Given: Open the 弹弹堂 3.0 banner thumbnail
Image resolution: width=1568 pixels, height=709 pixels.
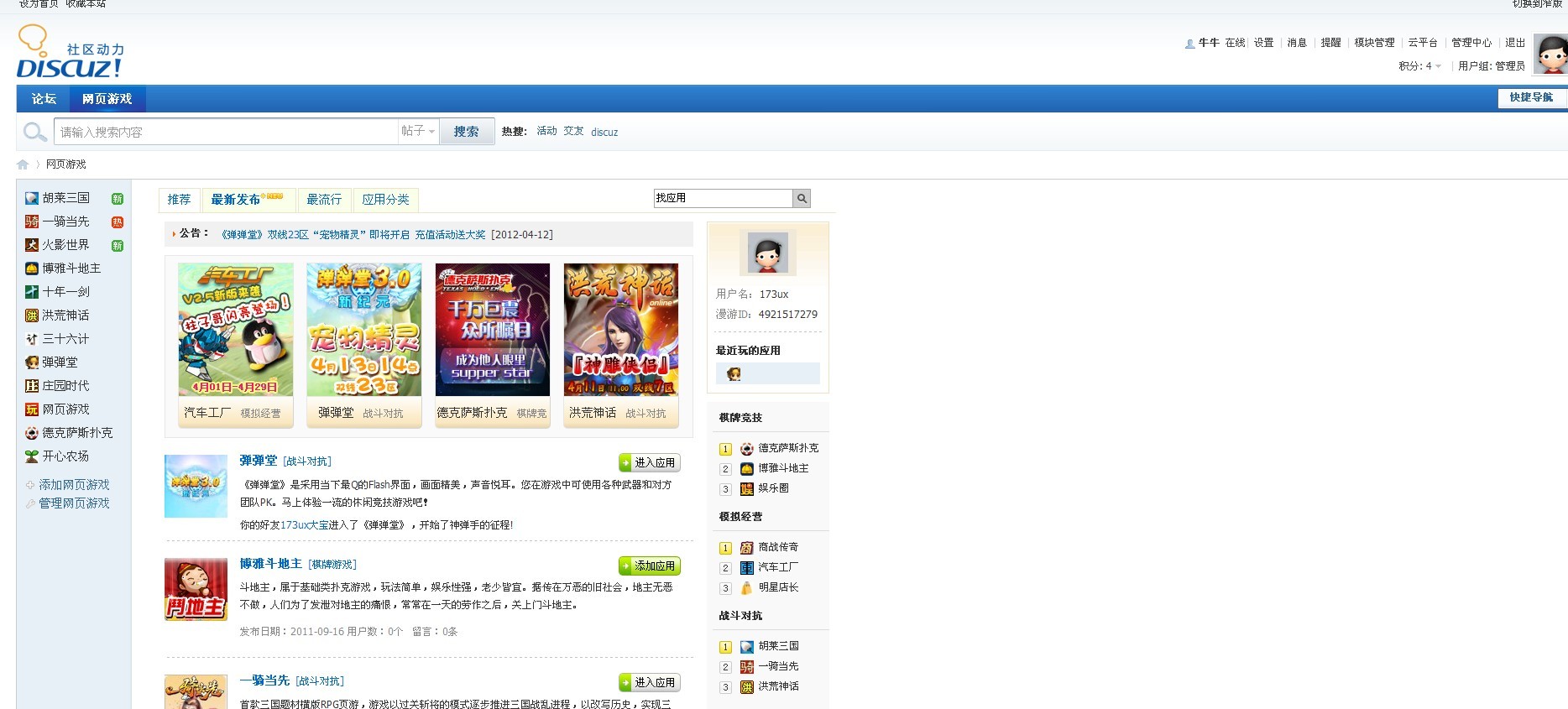Looking at the screenshot, I should (364, 330).
